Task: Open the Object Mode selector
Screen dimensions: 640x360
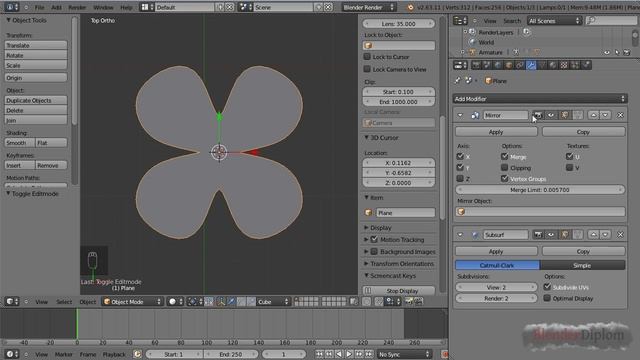Action: pyautogui.click(x=132, y=302)
